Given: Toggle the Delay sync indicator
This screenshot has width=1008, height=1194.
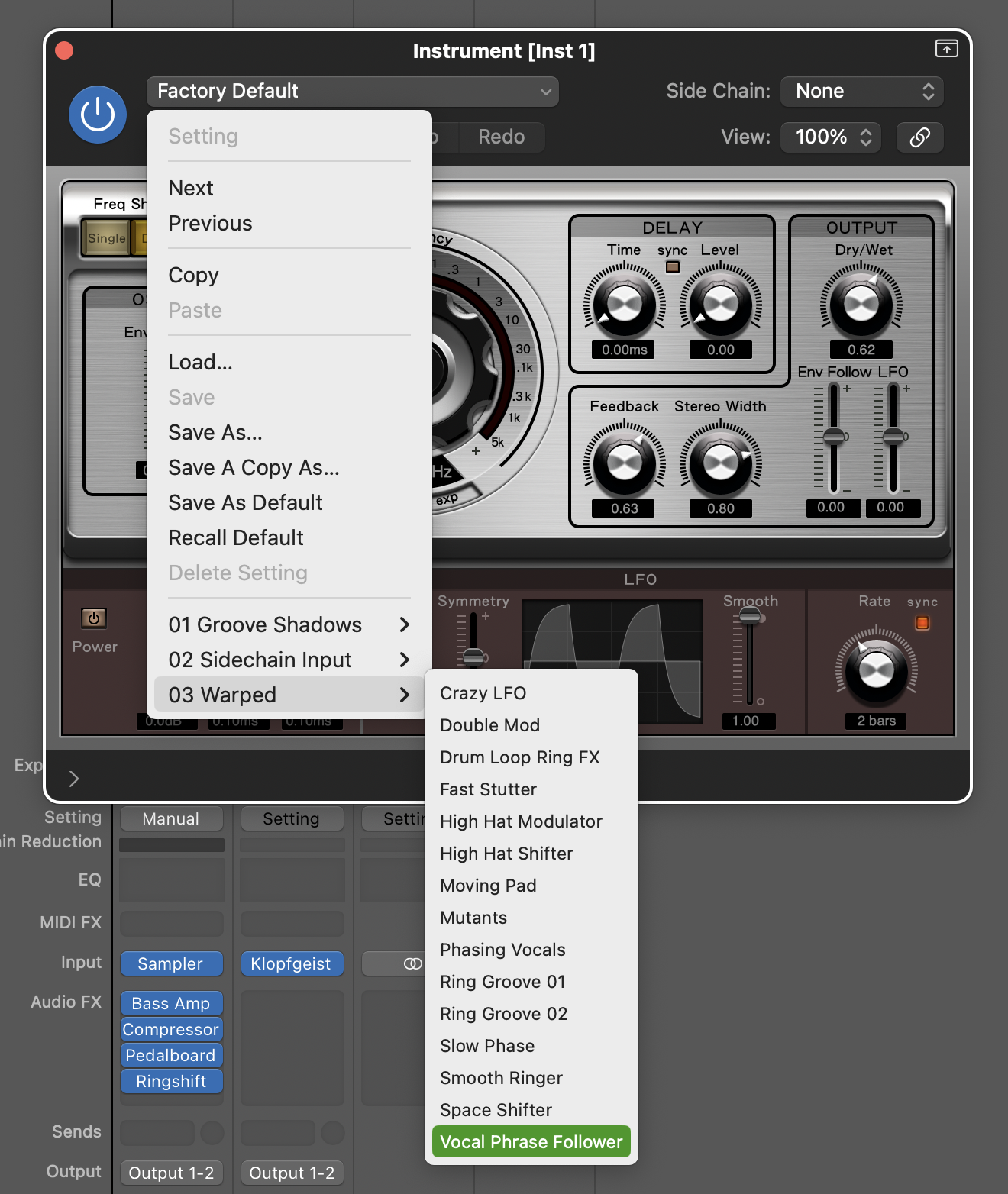Looking at the screenshot, I should (673, 266).
